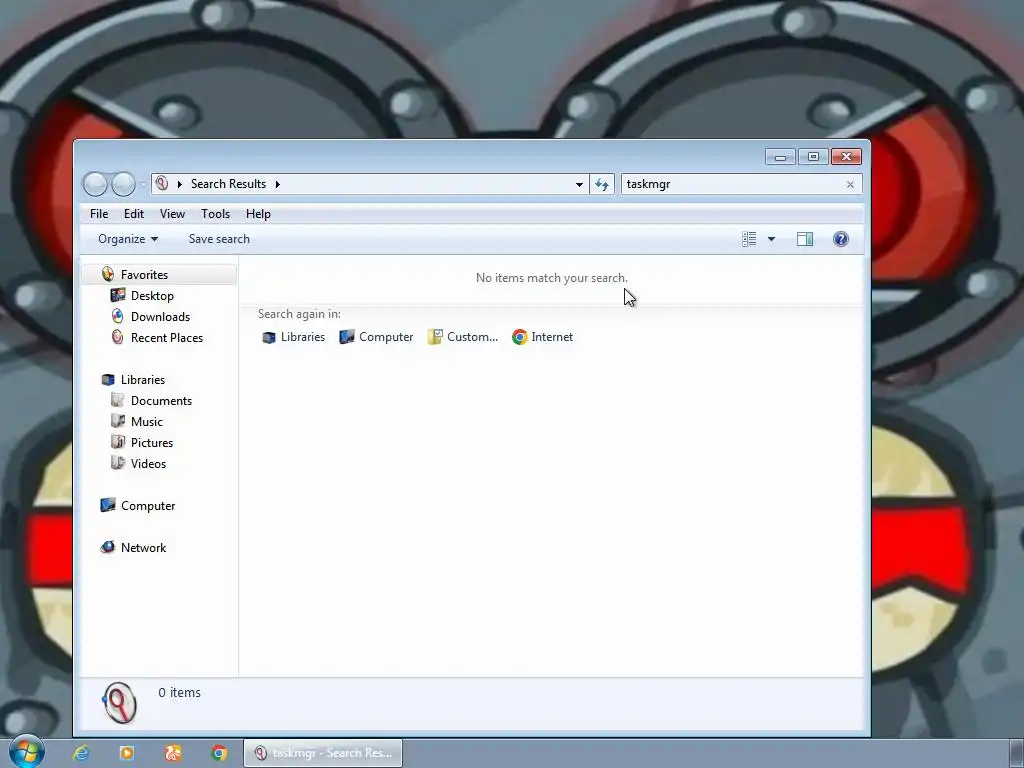Click the Libraries icon in sidebar
Viewport: 1024px width, 768px height.
tap(108, 379)
